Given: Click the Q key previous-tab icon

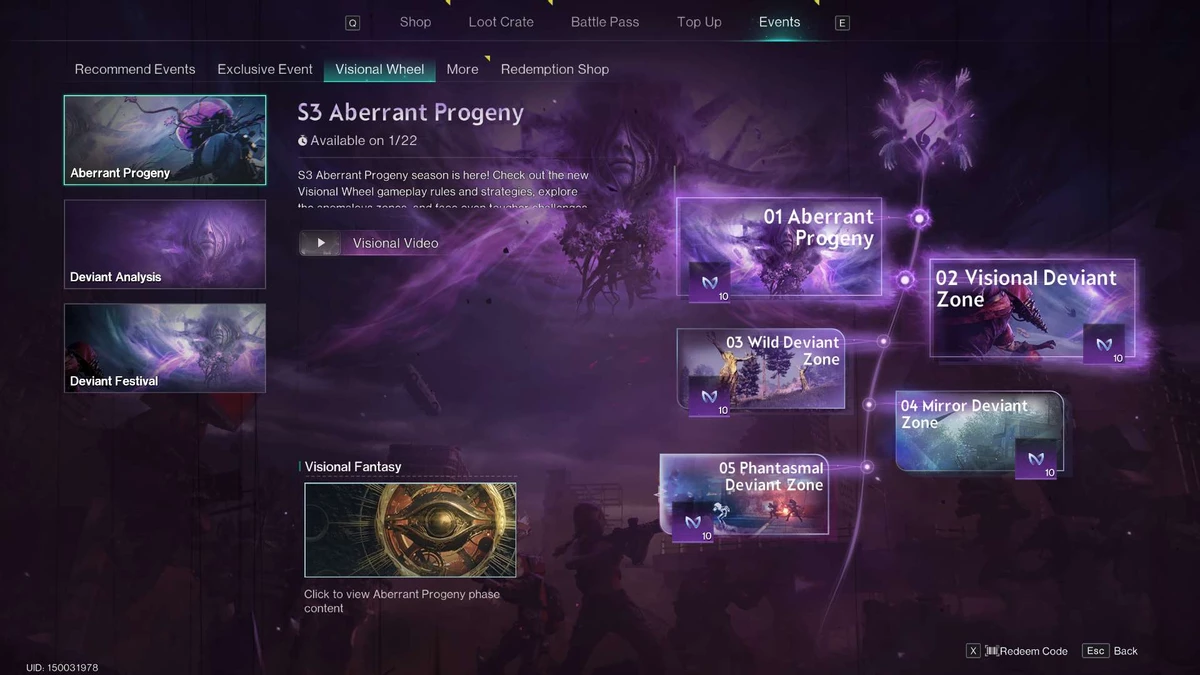Looking at the screenshot, I should point(353,23).
